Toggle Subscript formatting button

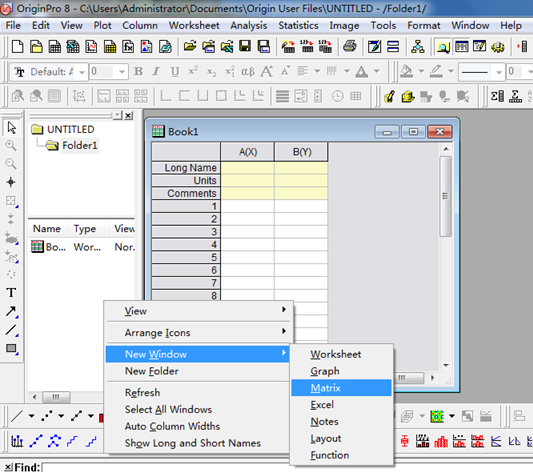click(x=211, y=72)
